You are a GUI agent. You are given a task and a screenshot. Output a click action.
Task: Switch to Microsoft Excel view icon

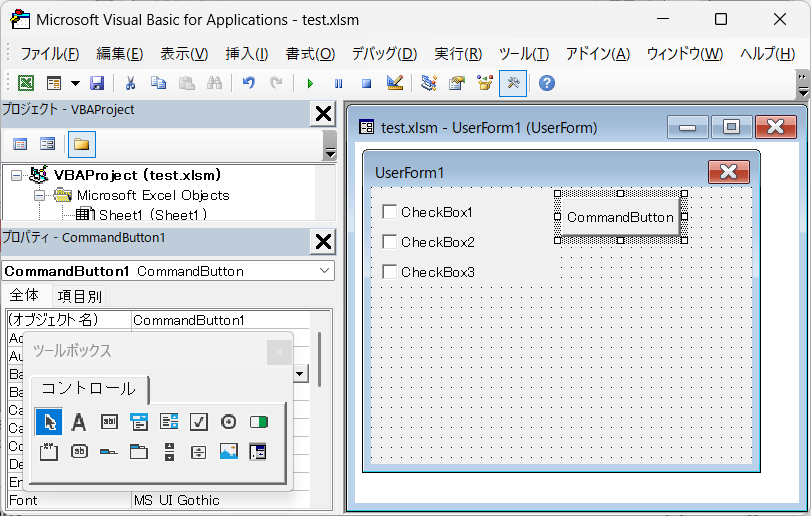coord(26,83)
